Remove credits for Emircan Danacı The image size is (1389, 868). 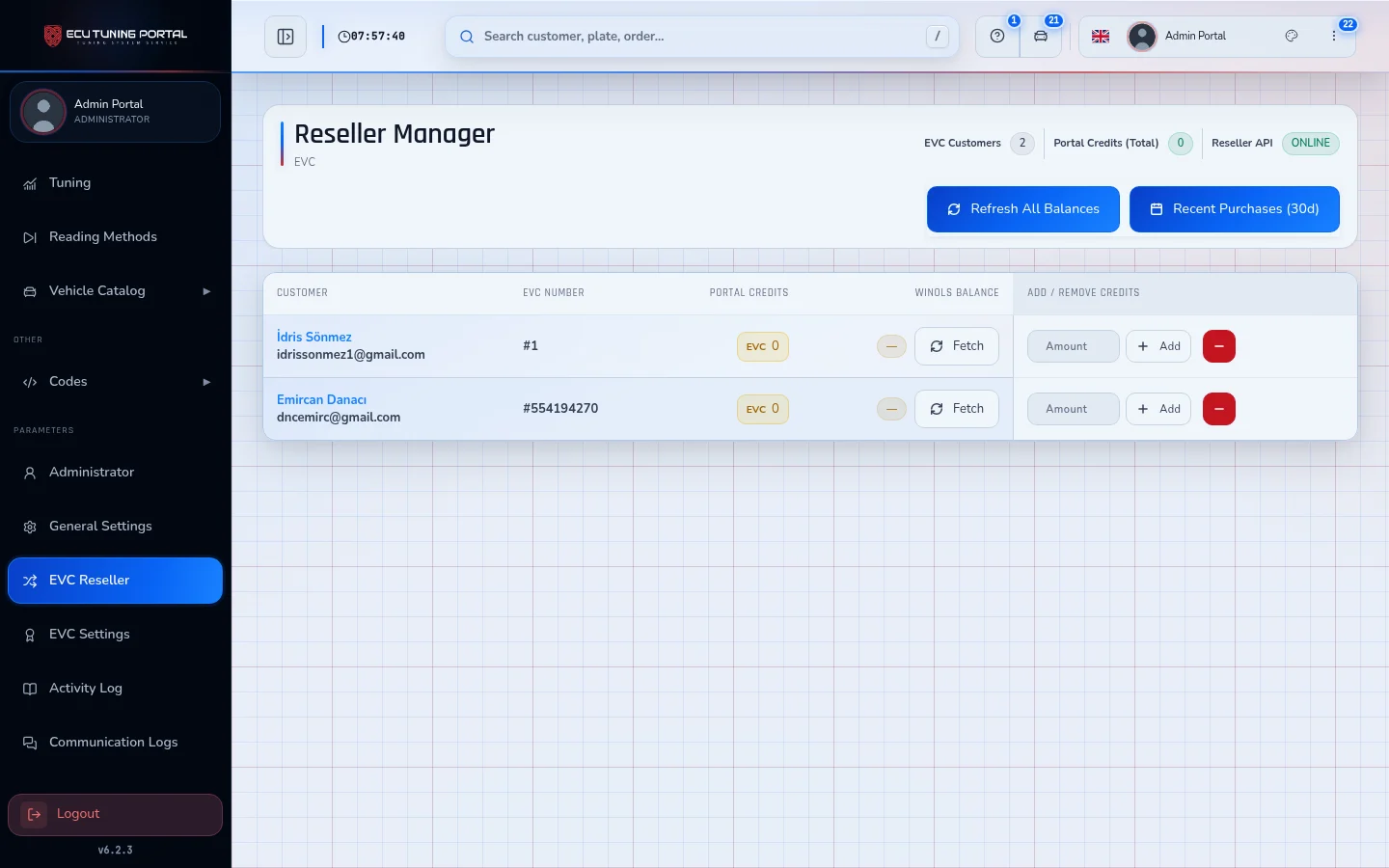point(1219,409)
